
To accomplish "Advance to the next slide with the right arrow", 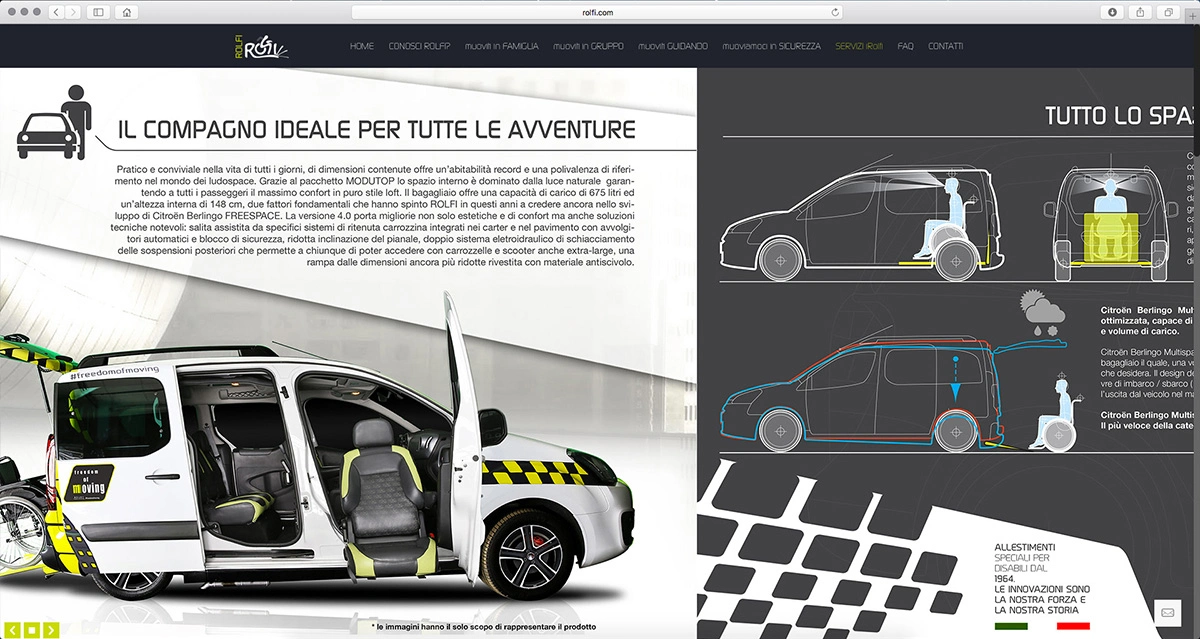I will coord(51,630).
